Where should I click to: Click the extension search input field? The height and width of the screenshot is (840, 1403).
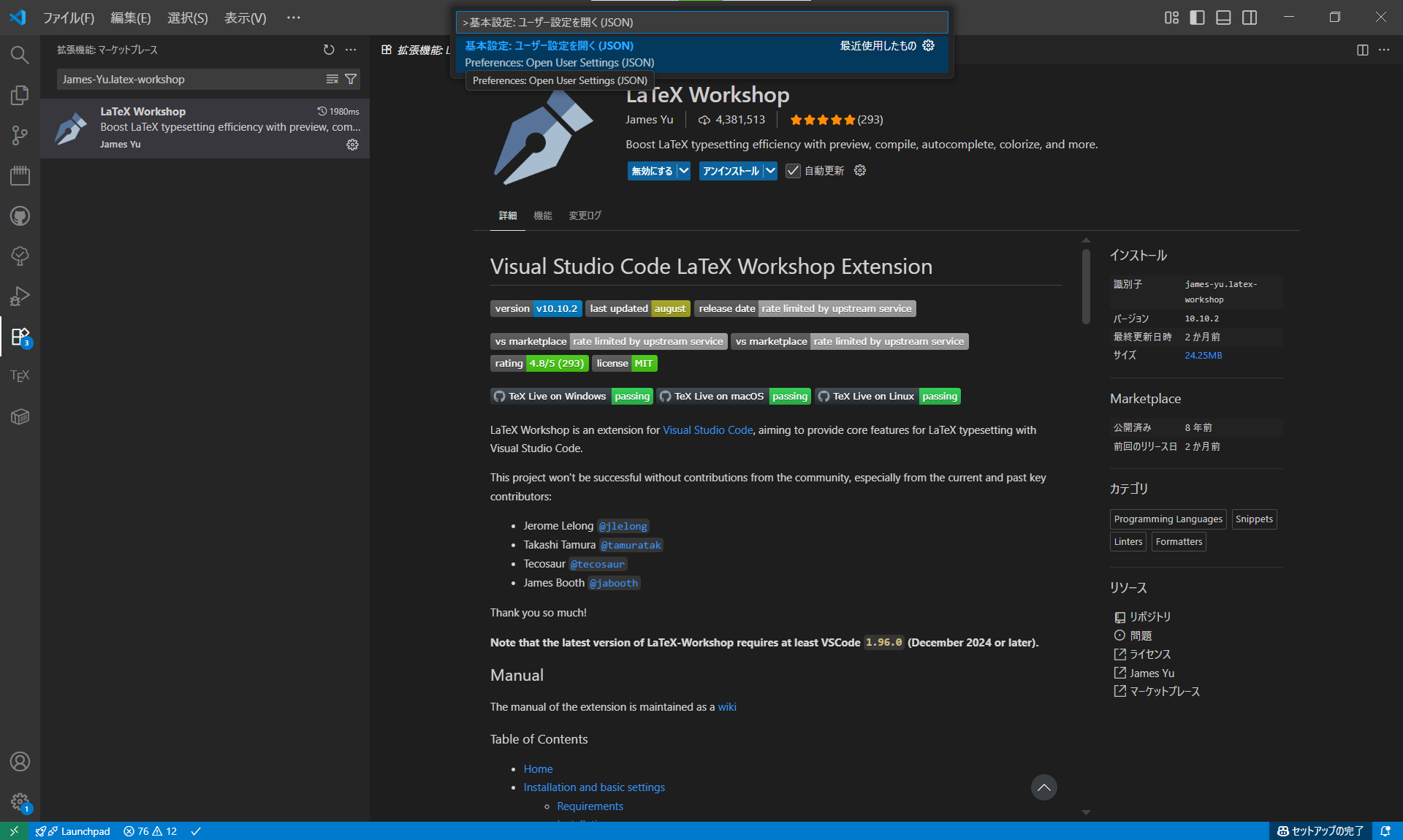click(x=190, y=79)
